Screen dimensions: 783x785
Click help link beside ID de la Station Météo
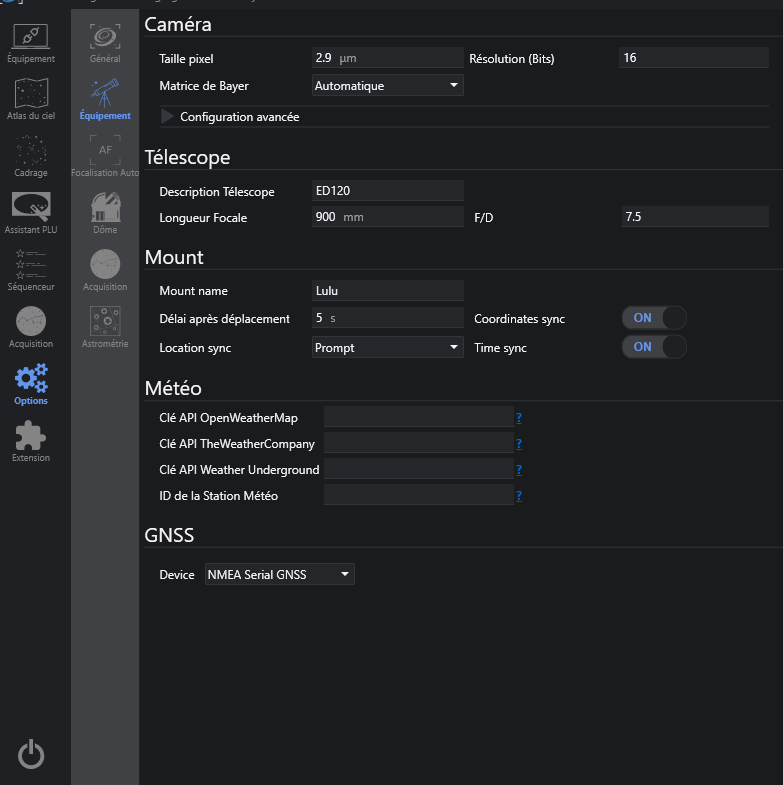coord(519,495)
